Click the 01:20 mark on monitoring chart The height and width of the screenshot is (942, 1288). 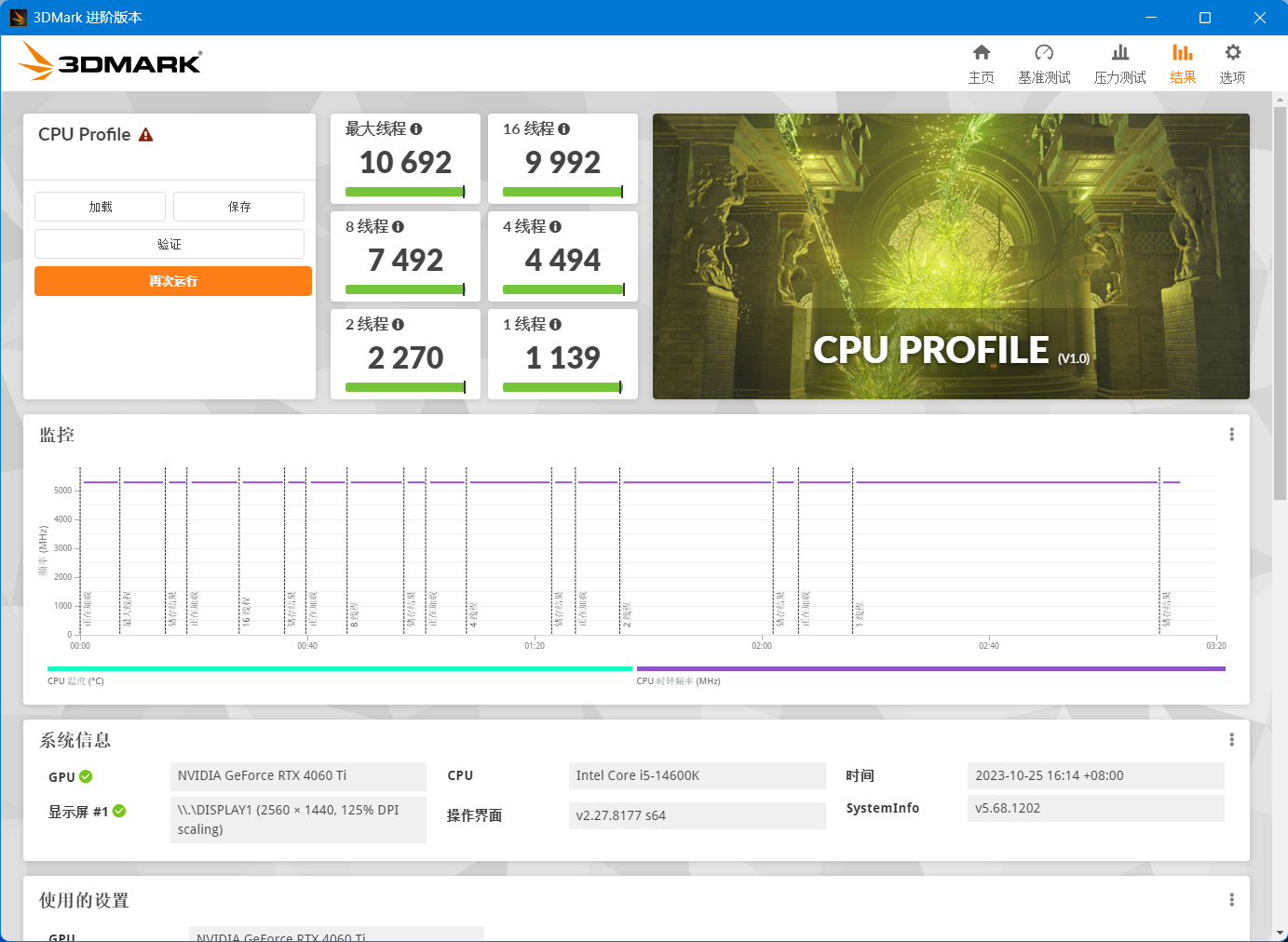[x=535, y=646]
